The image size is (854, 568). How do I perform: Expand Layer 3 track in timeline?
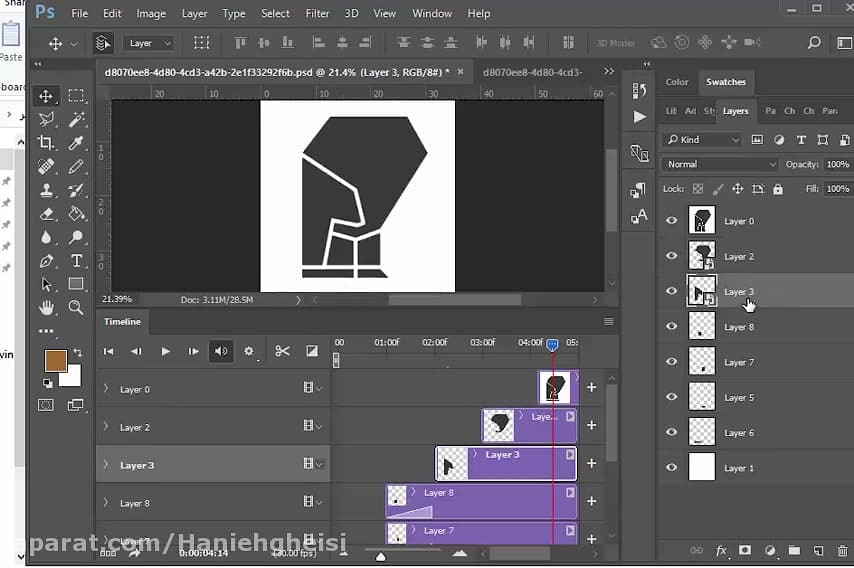(x=106, y=465)
